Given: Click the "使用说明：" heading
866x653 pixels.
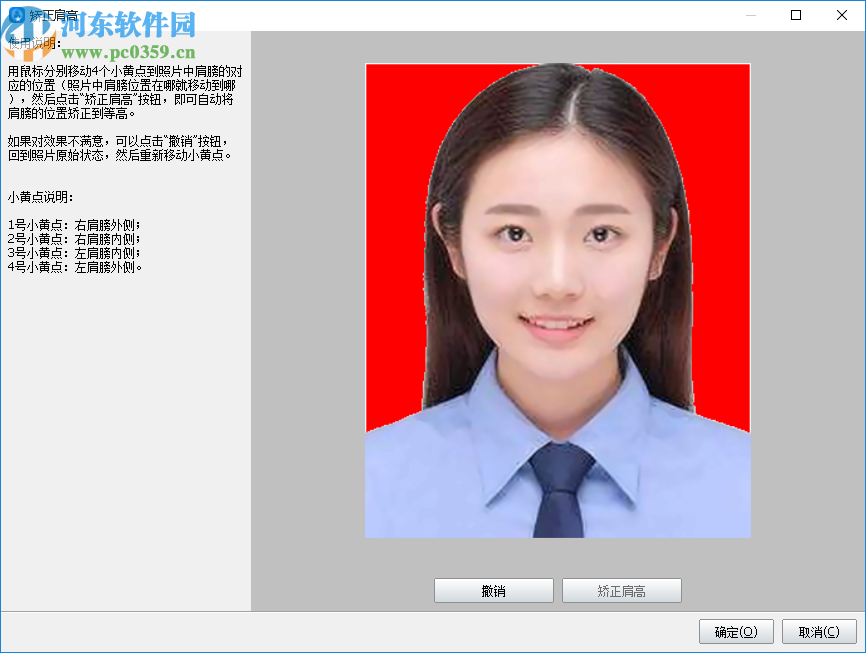Looking at the screenshot, I should click(34, 43).
